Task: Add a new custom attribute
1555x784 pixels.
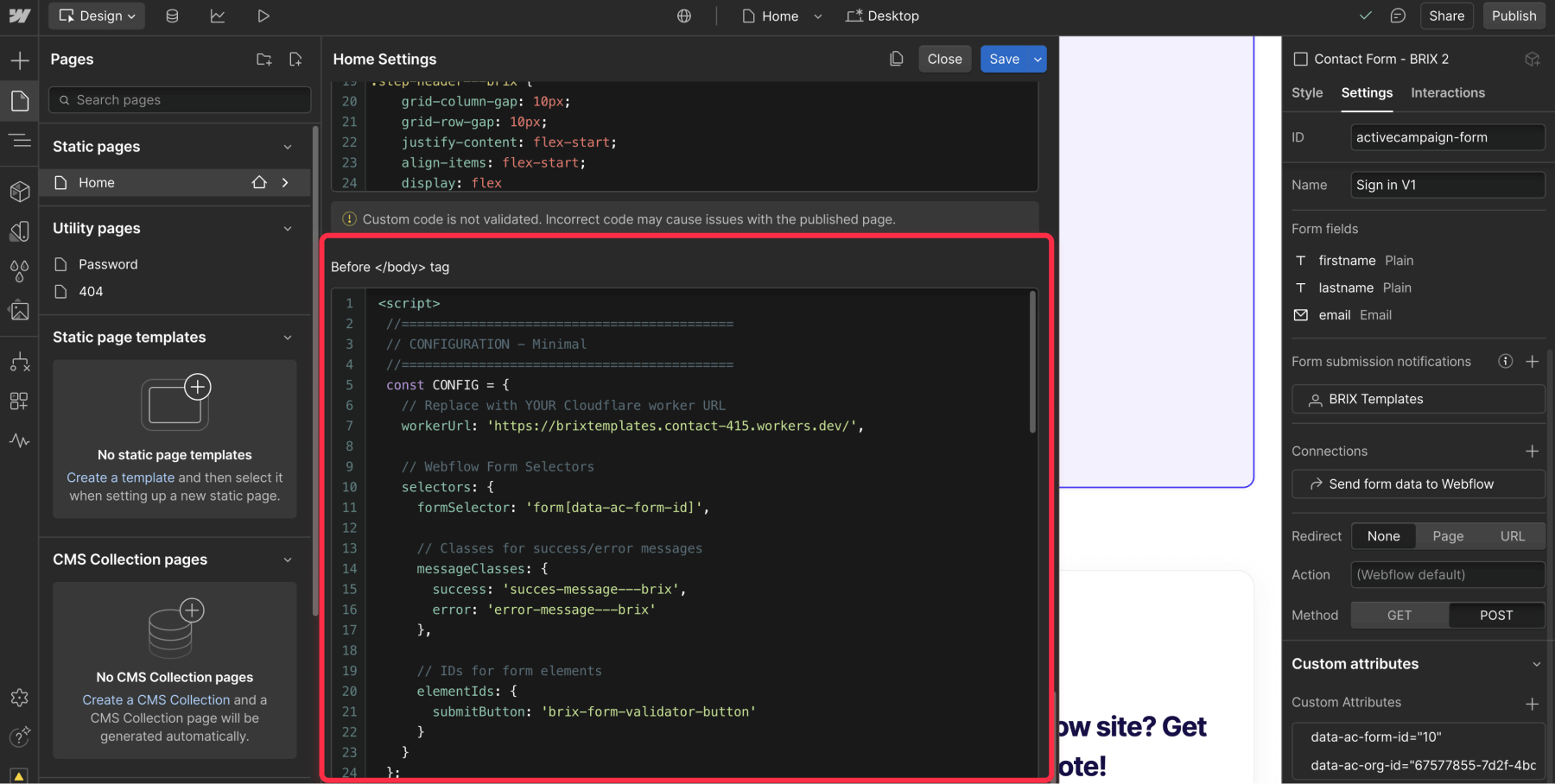Action: pos(1533,704)
